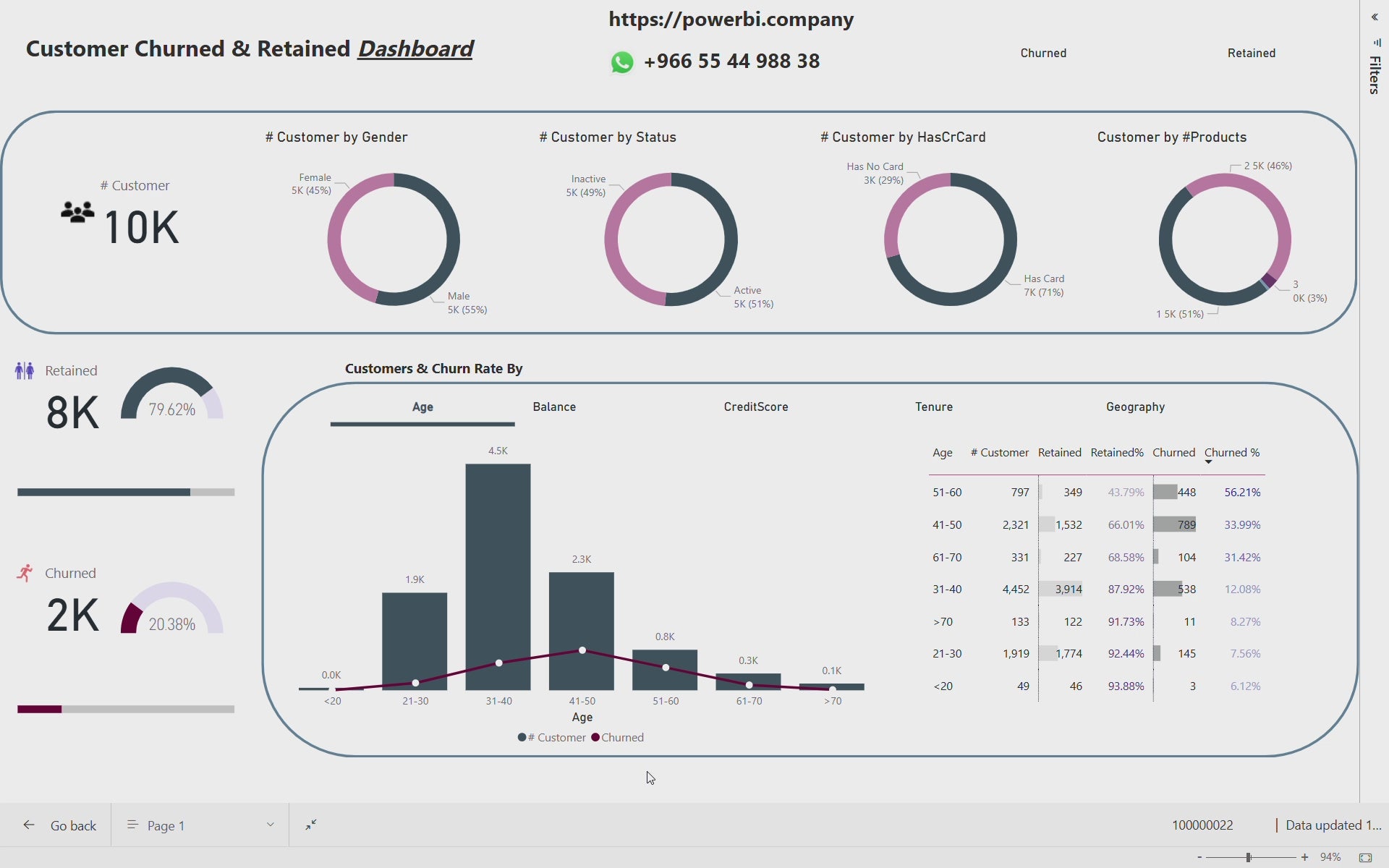Toggle the Churned view at the top
This screenshot has height=868, width=1389.
coord(1043,52)
